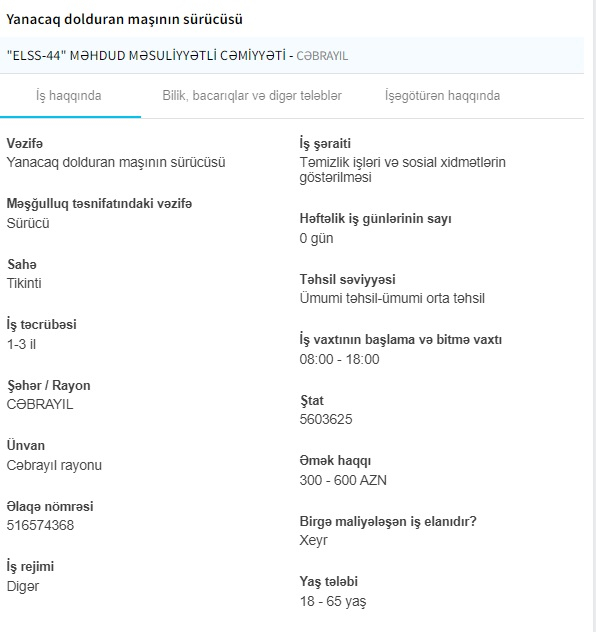Click the CƏBRAYIL location next to company name
This screenshot has width=596, height=632.
tap(322, 56)
